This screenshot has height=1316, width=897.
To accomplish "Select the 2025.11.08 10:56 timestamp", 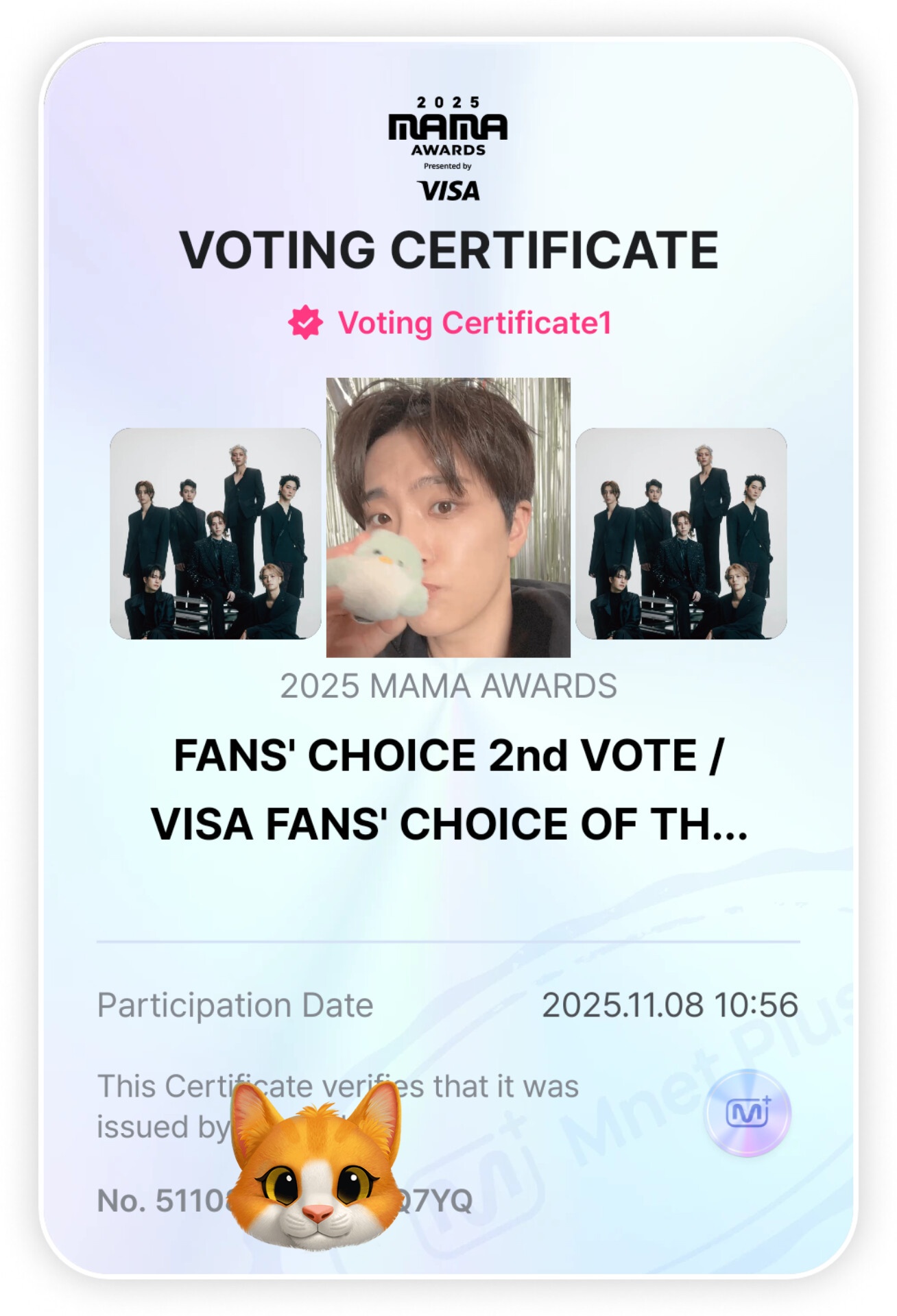I will coord(670,1006).
